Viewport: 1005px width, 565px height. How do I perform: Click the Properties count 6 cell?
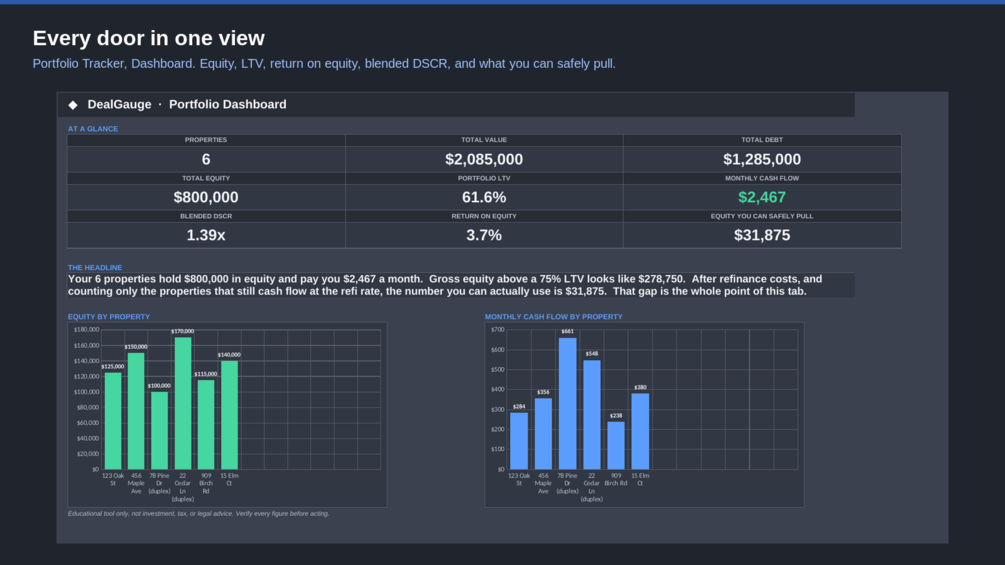[206, 159]
